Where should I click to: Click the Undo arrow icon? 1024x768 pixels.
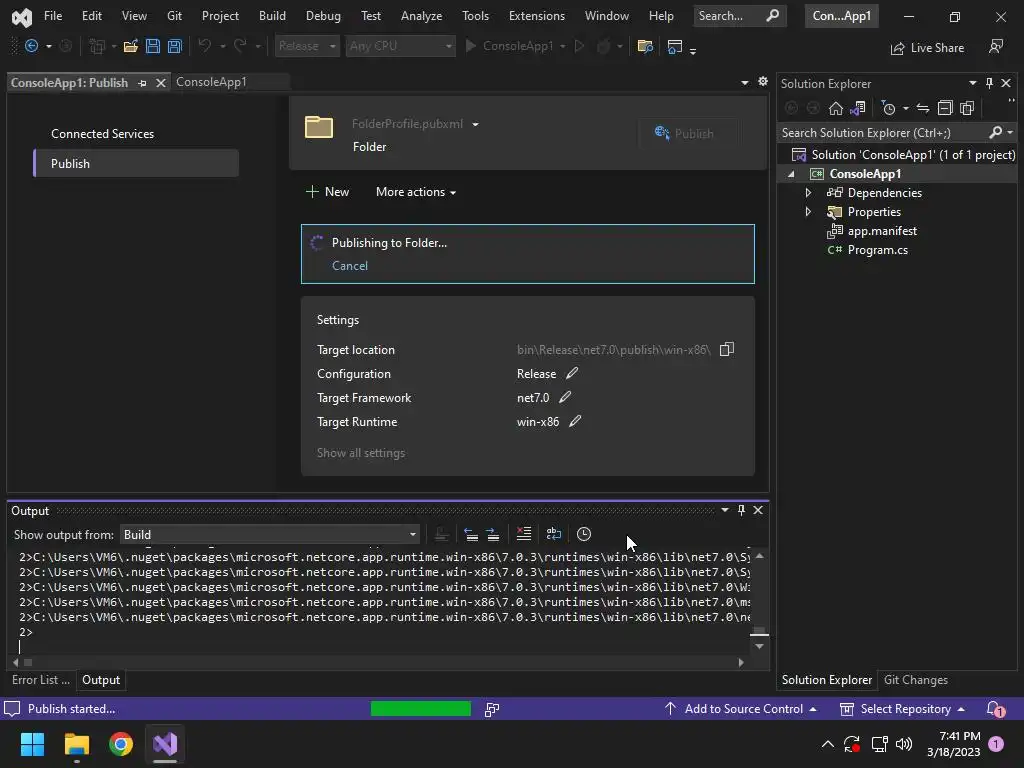[x=204, y=46]
